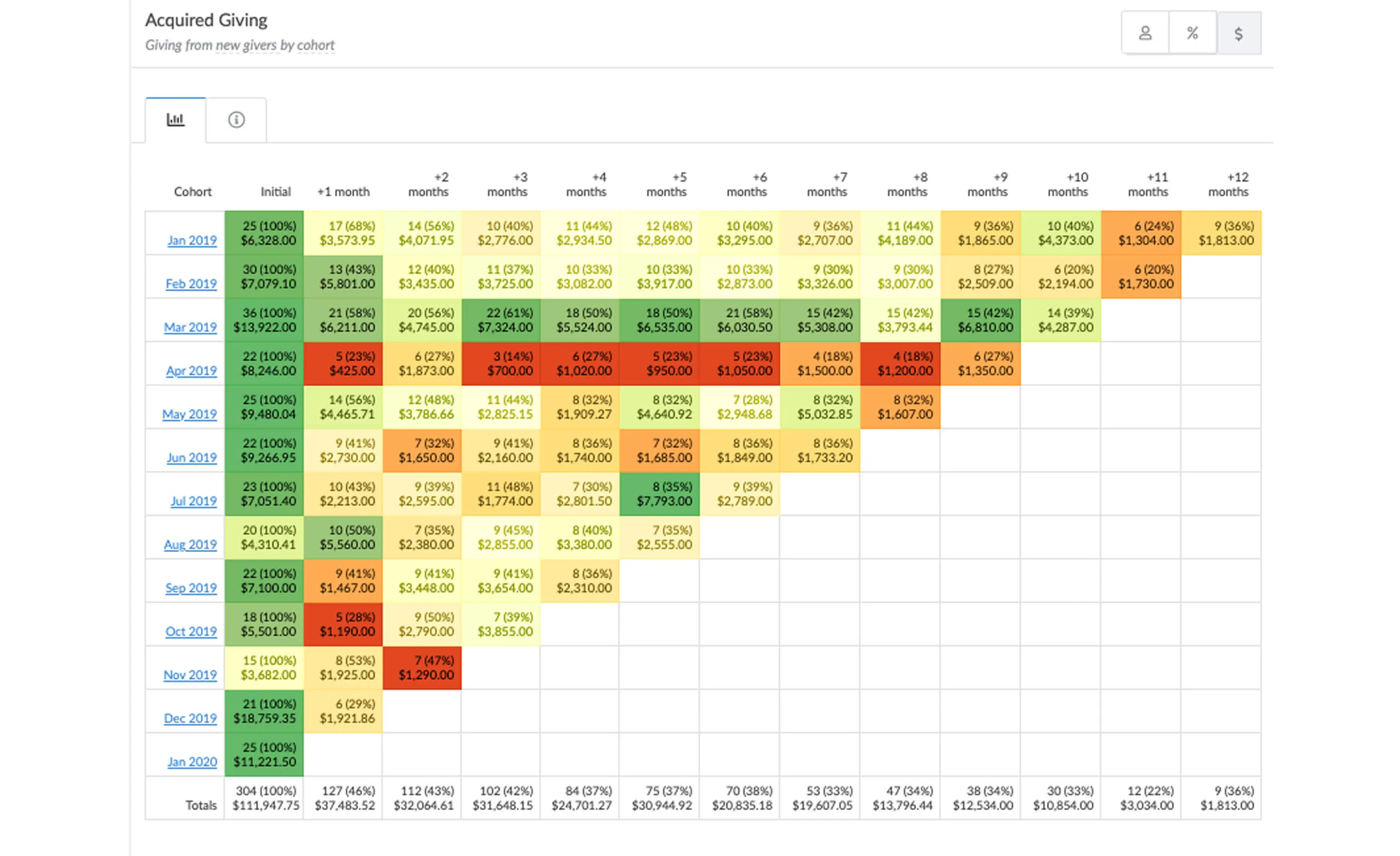Click the red $425.00 Apr 2019 cell
1400x856 pixels.
point(343,364)
